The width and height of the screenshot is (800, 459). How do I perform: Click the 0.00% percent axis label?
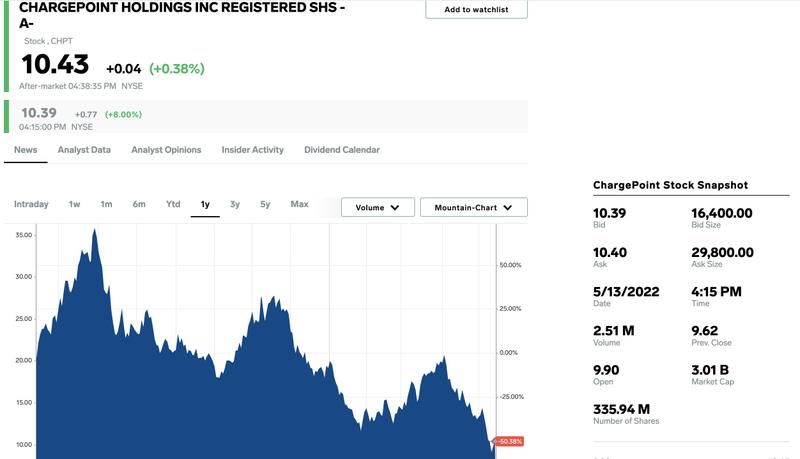508,352
